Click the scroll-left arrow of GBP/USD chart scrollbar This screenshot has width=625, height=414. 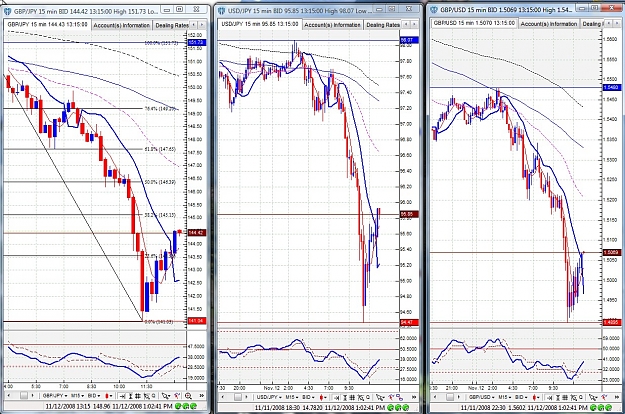tap(435, 397)
